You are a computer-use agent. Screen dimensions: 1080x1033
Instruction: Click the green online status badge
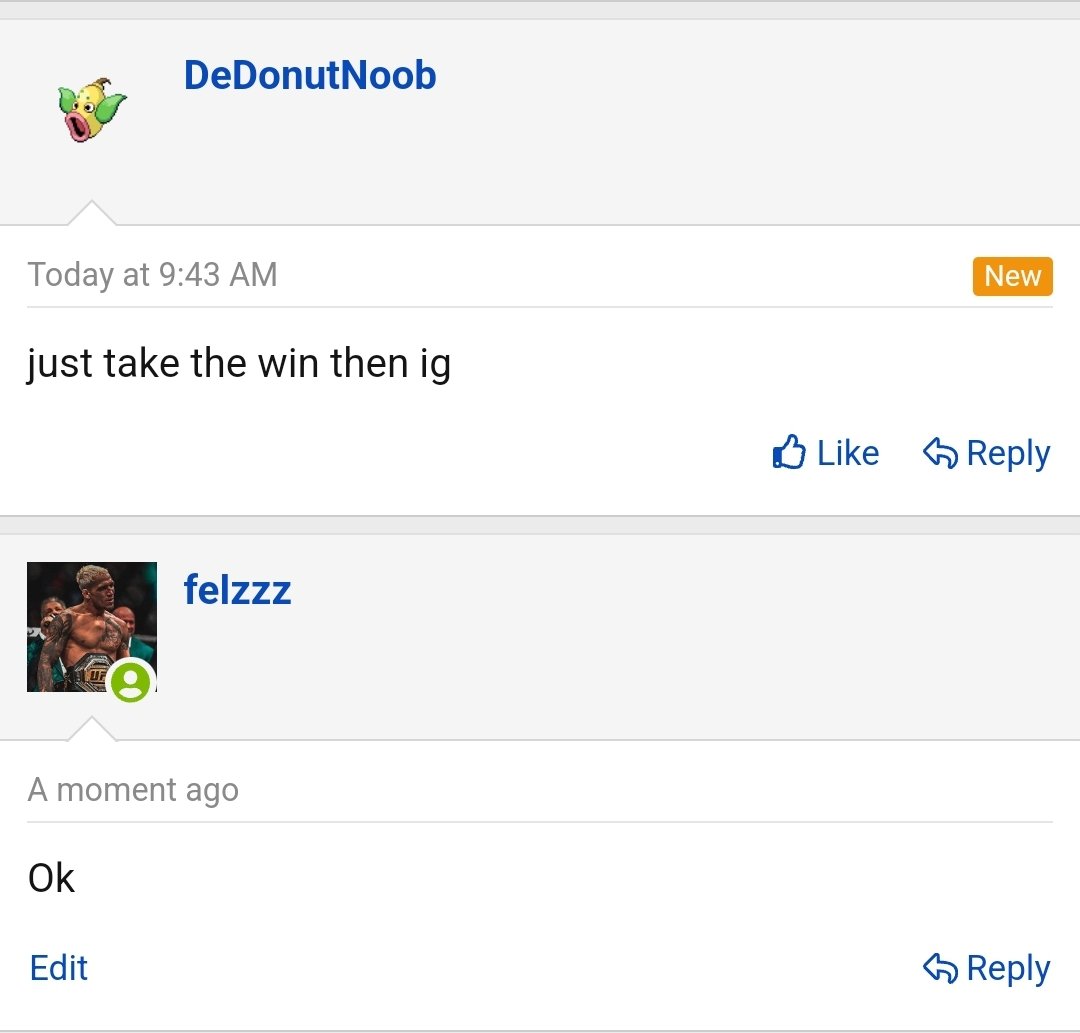[x=131, y=681]
